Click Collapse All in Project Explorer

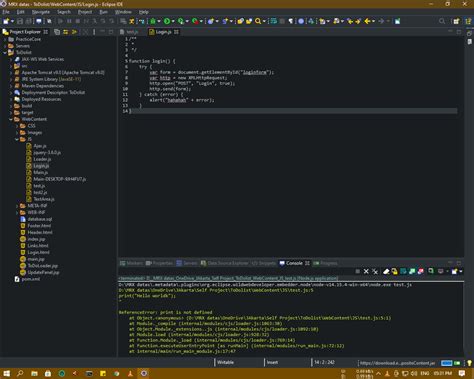tap(57, 32)
